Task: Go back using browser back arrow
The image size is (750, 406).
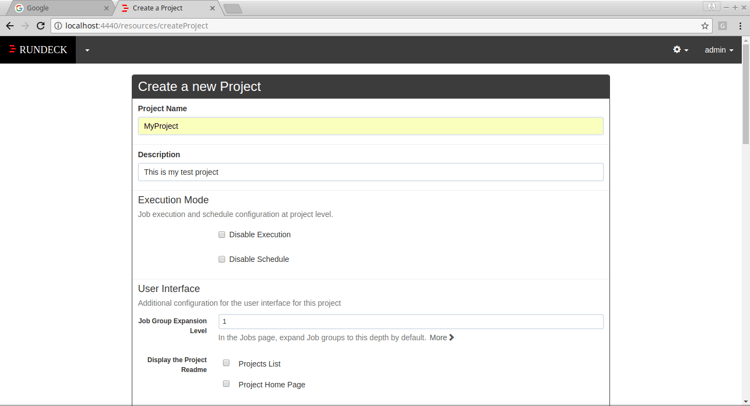Action: [x=10, y=26]
